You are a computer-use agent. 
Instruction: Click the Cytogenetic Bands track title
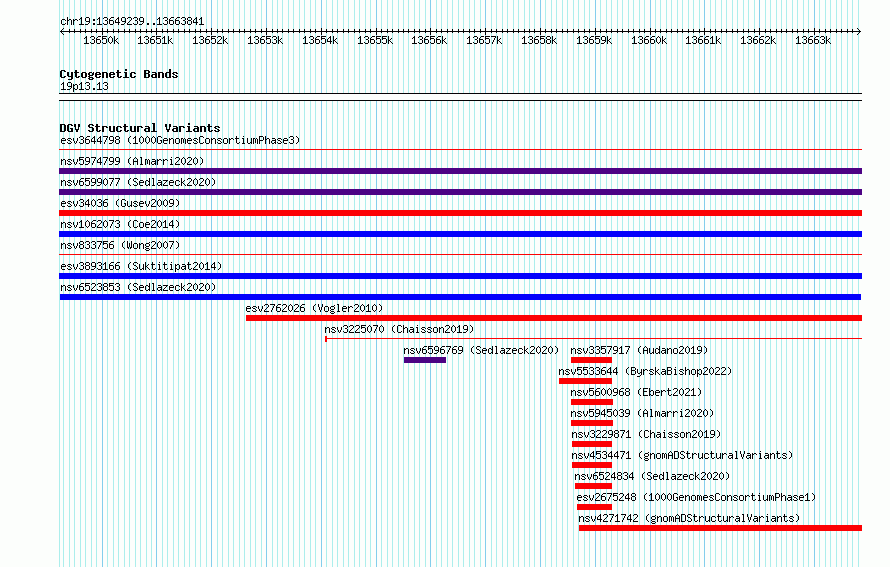coord(119,74)
